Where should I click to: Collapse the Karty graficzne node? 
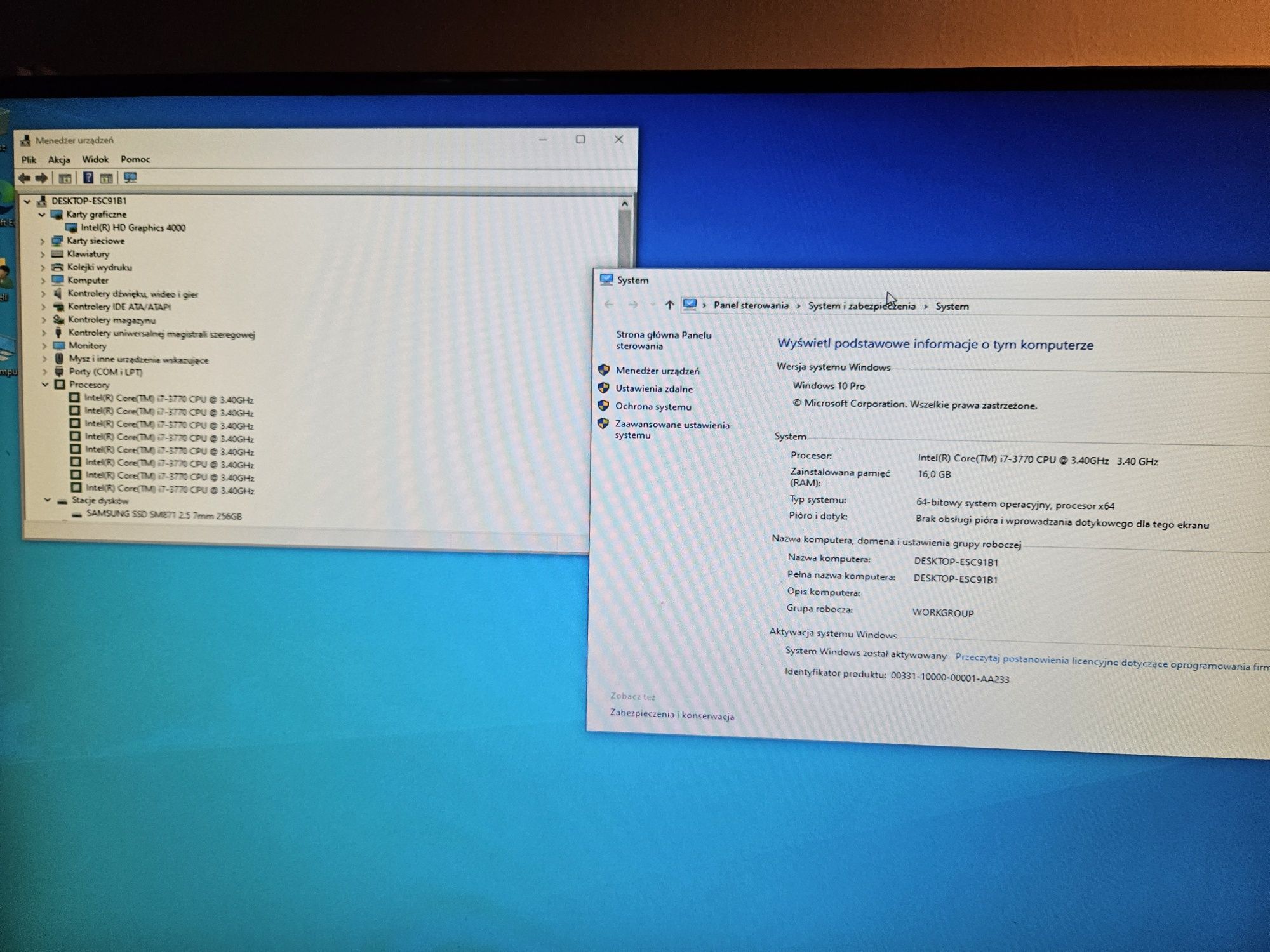point(42,215)
